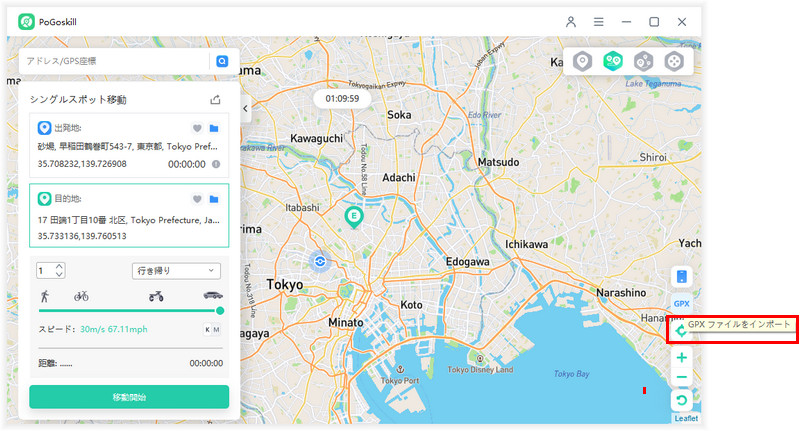Click the Tokyo Disney Land map label
The width and height of the screenshot is (800, 431).
[480, 370]
